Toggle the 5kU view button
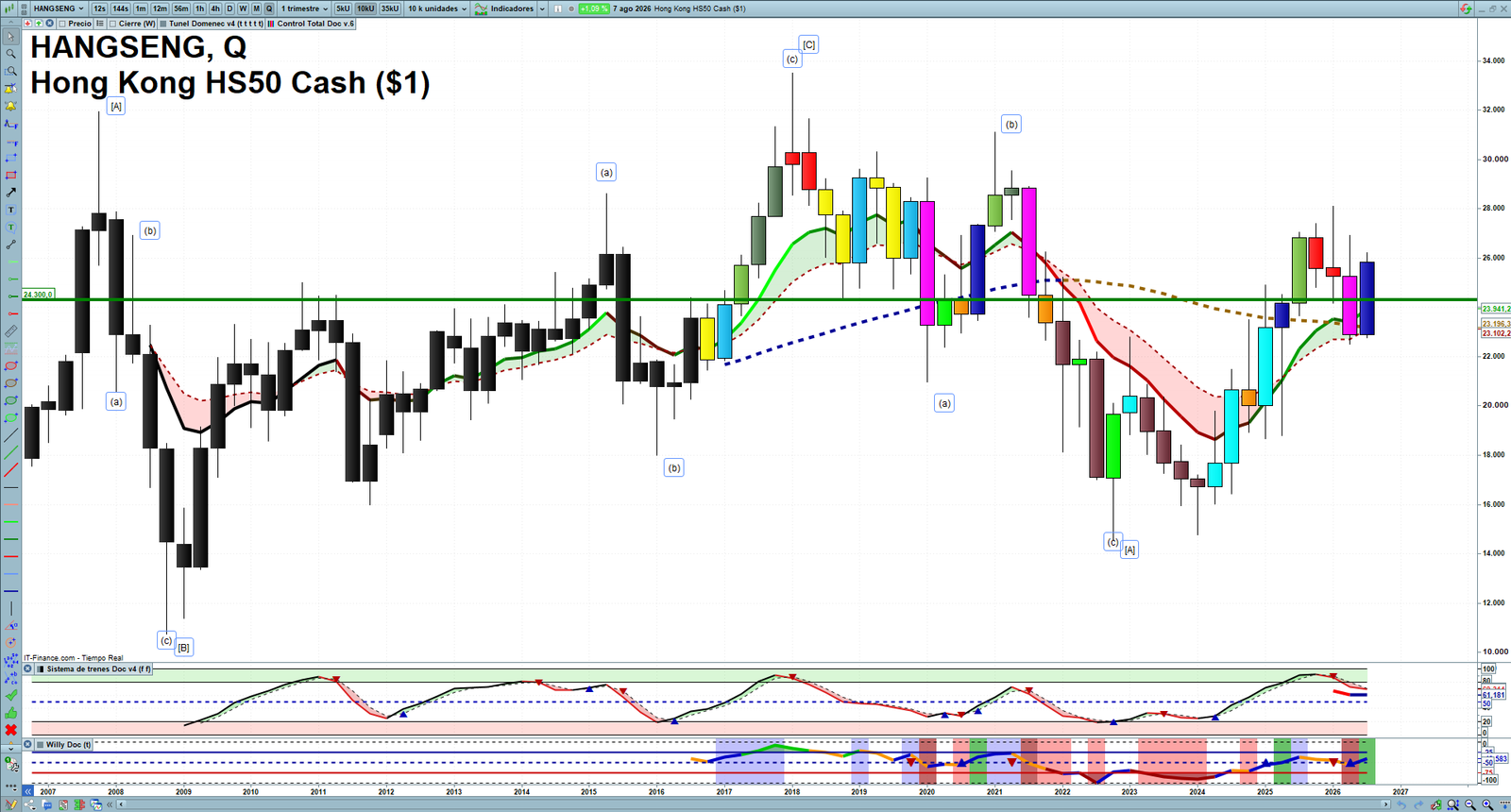This screenshot has width=1511, height=812. tap(343, 8)
